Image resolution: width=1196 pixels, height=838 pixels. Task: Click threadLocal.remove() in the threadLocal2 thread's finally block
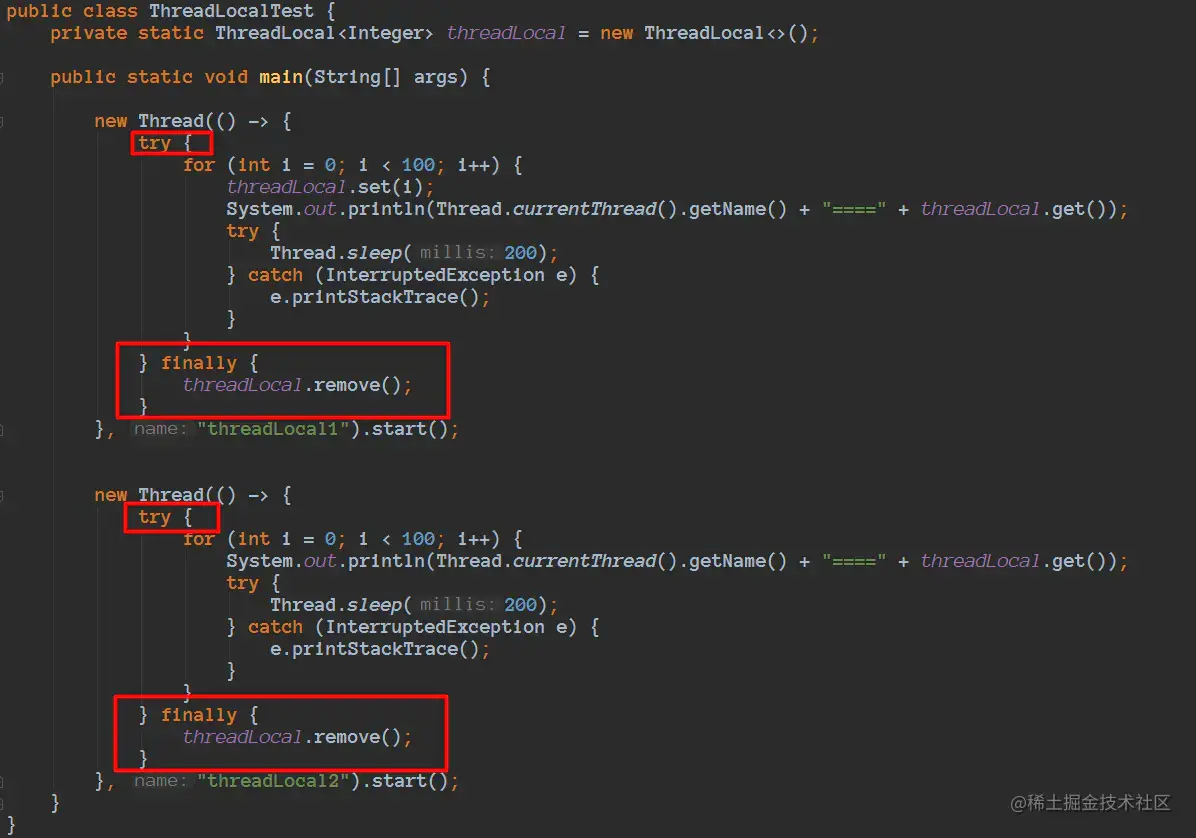click(297, 737)
